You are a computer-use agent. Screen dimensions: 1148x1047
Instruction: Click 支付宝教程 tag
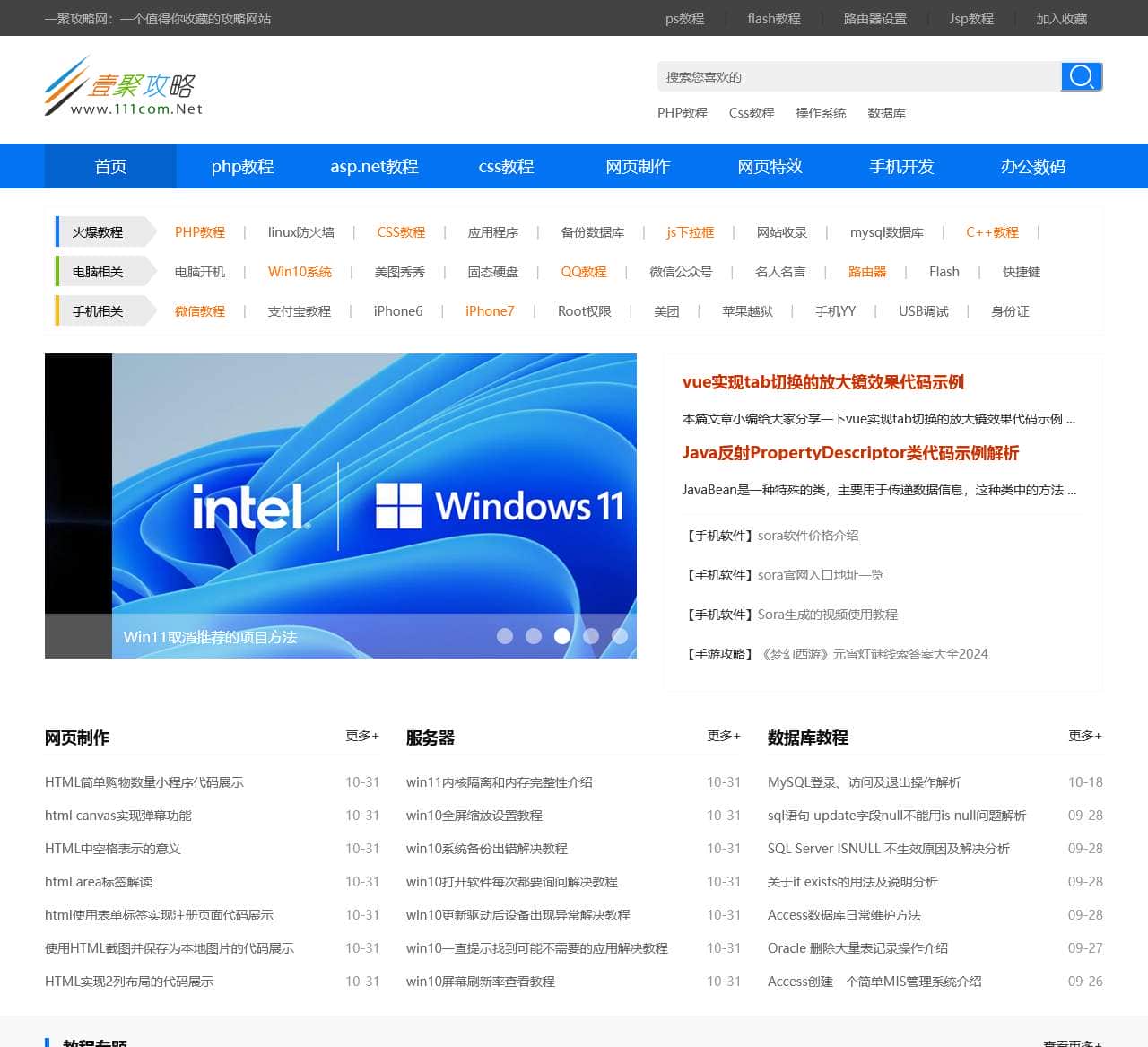coord(300,311)
